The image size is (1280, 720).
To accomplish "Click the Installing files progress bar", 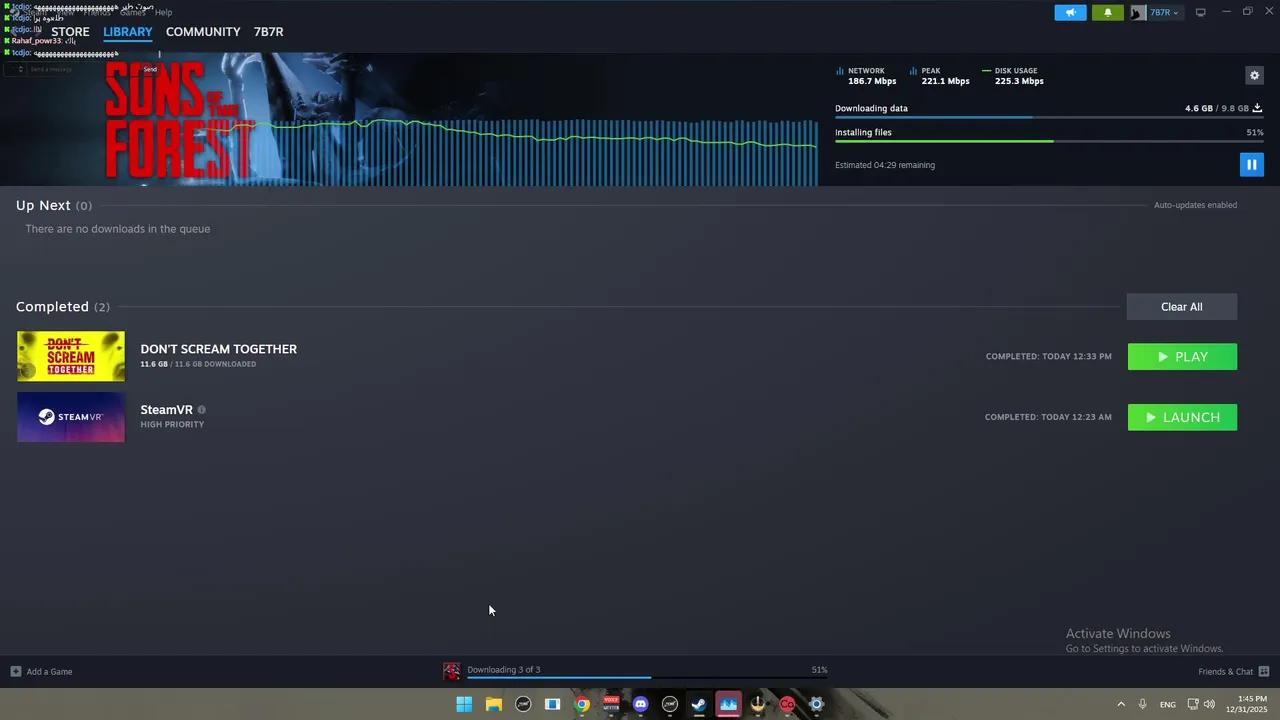I will pyautogui.click(x=1048, y=141).
